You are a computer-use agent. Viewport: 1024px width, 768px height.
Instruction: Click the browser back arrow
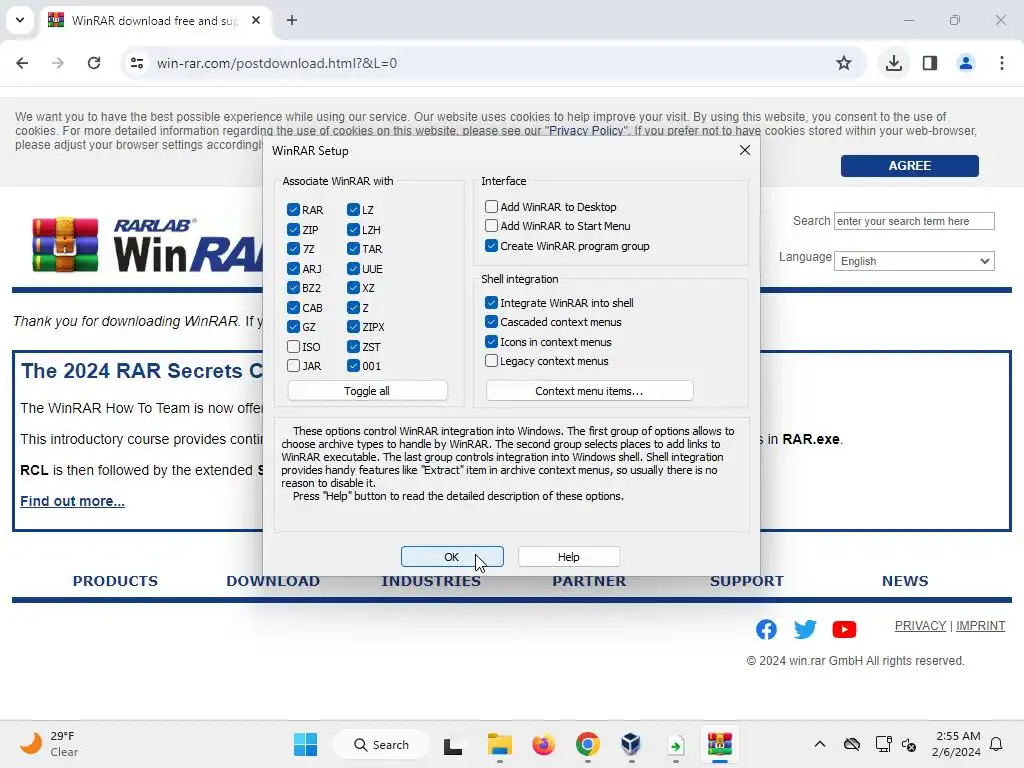coord(22,63)
